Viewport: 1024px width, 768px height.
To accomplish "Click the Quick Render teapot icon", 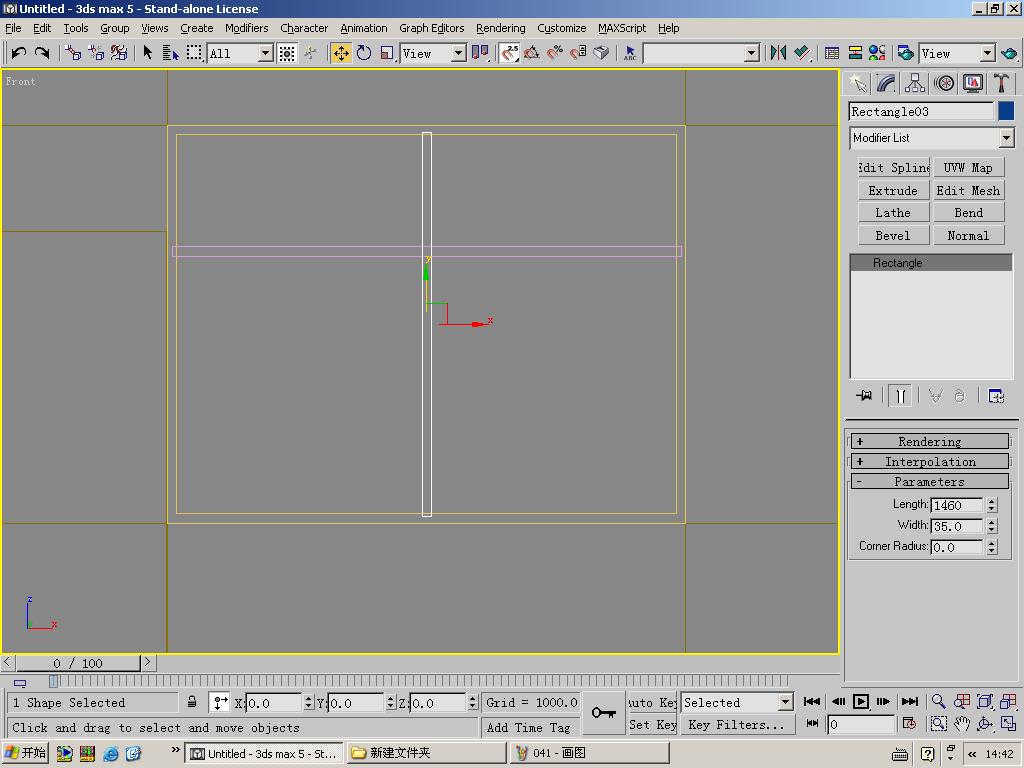I will pos(1009,53).
